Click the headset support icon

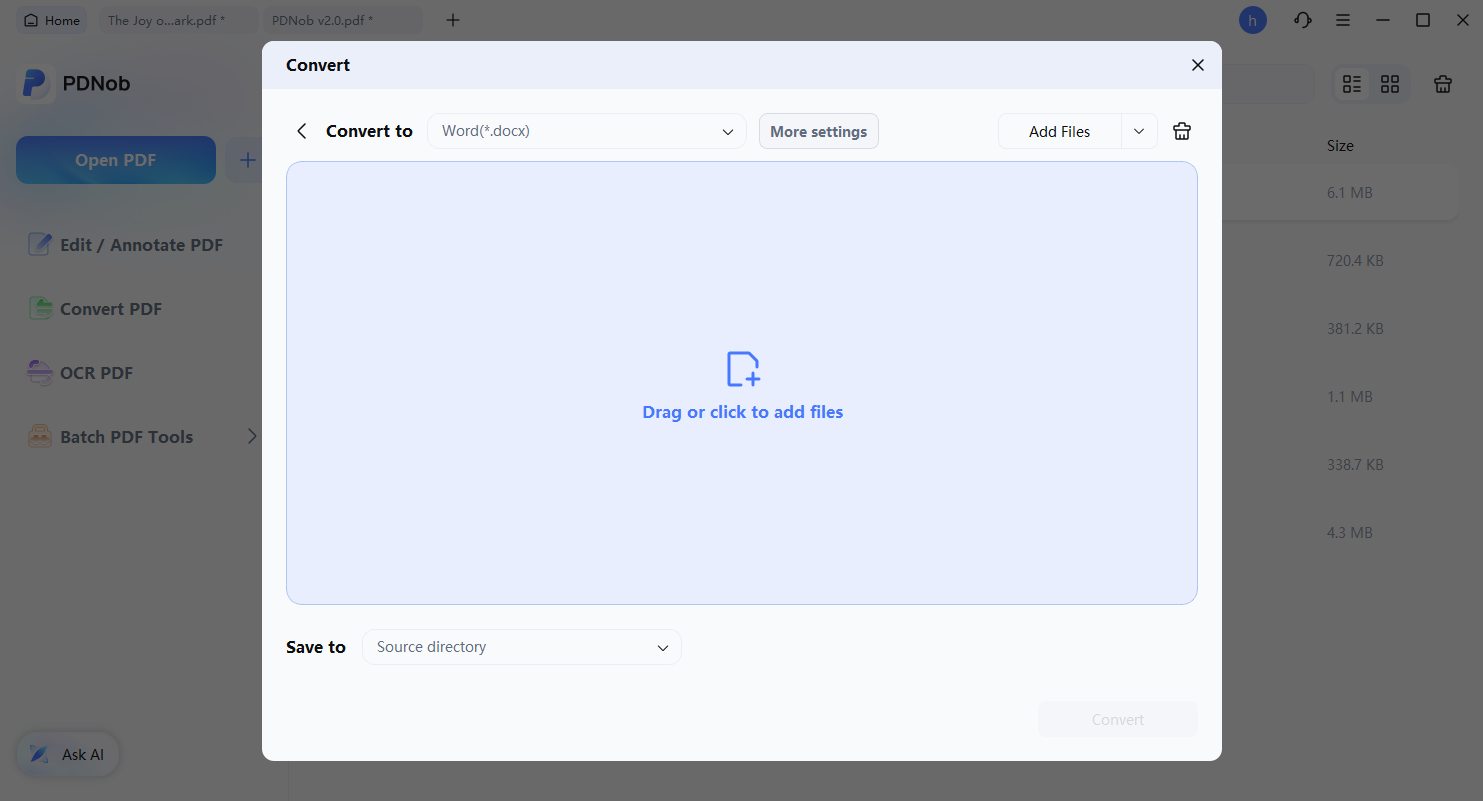point(1302,20)
